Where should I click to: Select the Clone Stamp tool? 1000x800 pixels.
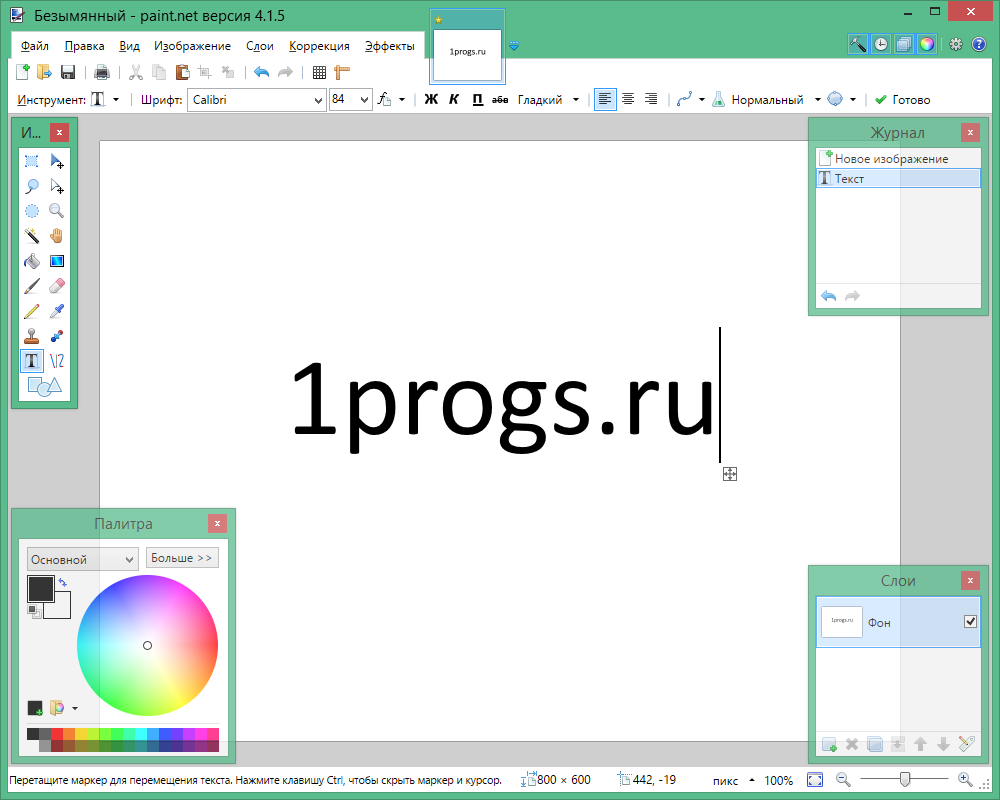[x=31, y=335]
